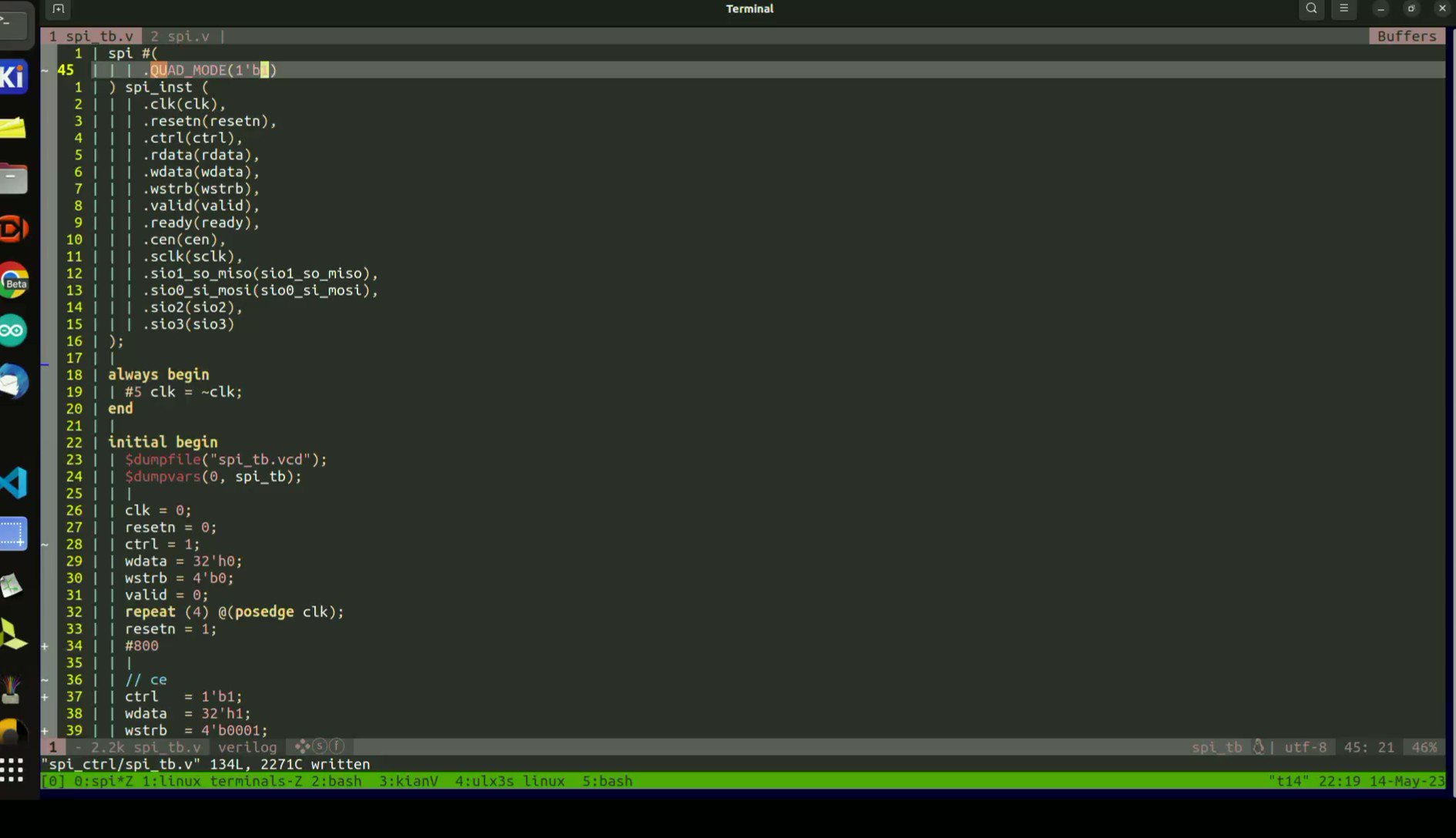Click the new terminal tab icon
Screen dimensions: 1456x838
(59, 8)
